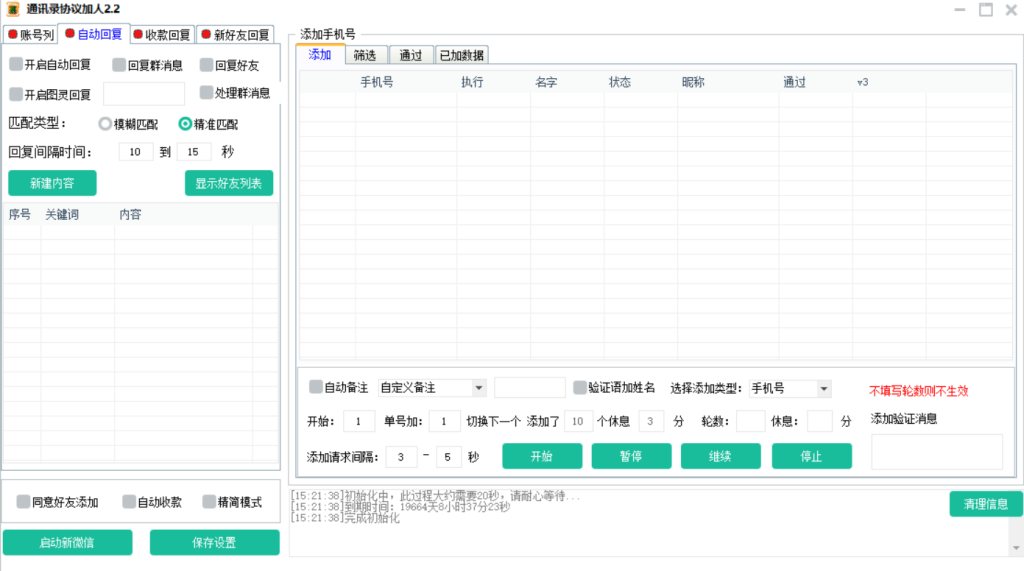This screenshot has width=1024, height=571.
Task: Enable 自动备注 checkbox
Action: coord(316,387)
